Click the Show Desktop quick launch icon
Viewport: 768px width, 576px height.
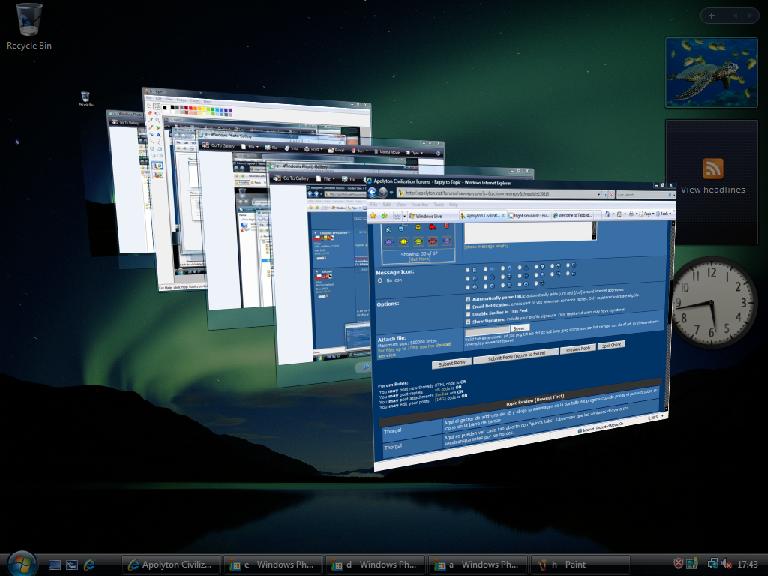pyautogui.click(x=55, y=565)
